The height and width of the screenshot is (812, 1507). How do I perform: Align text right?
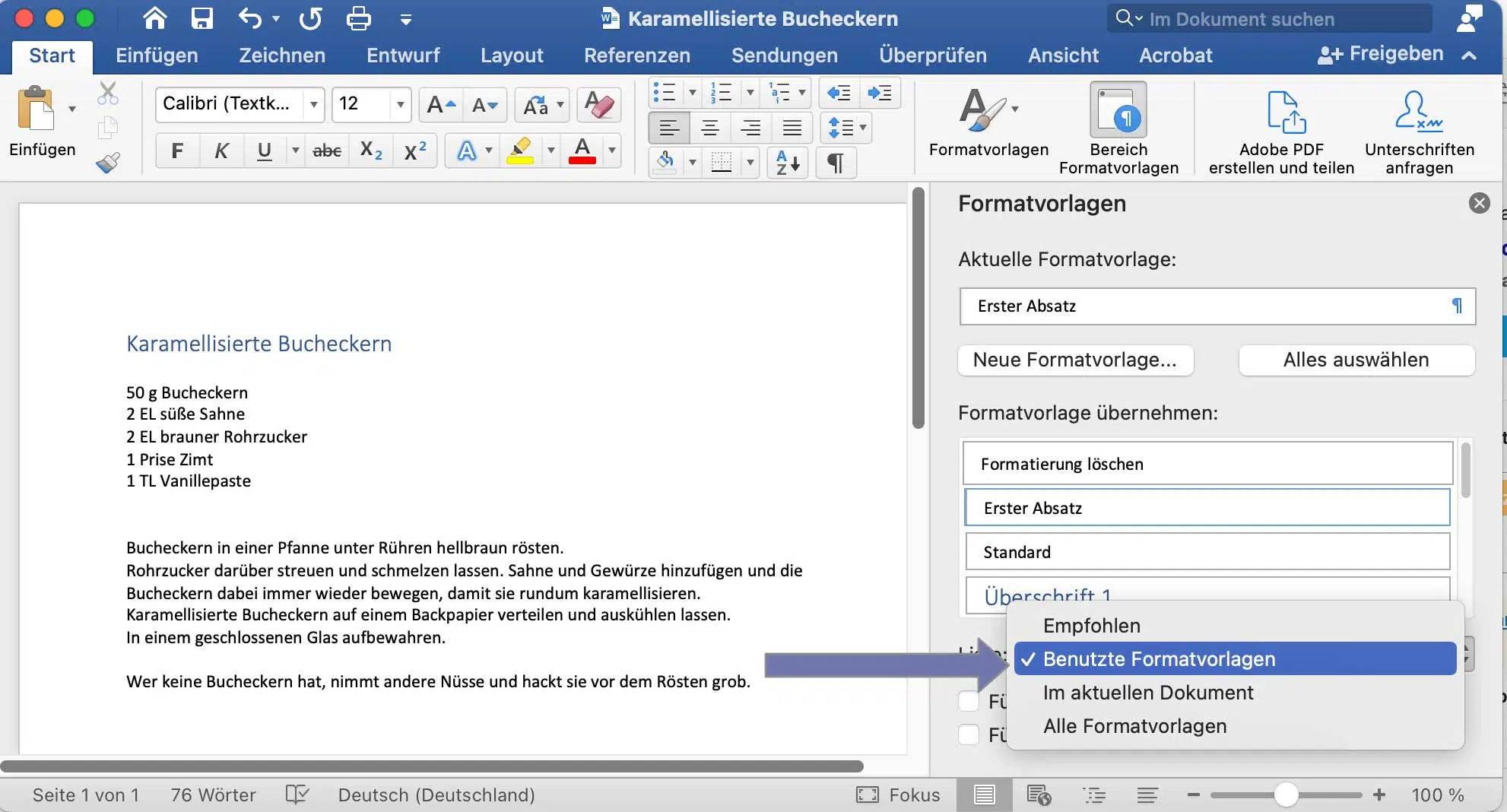(751, 128)
